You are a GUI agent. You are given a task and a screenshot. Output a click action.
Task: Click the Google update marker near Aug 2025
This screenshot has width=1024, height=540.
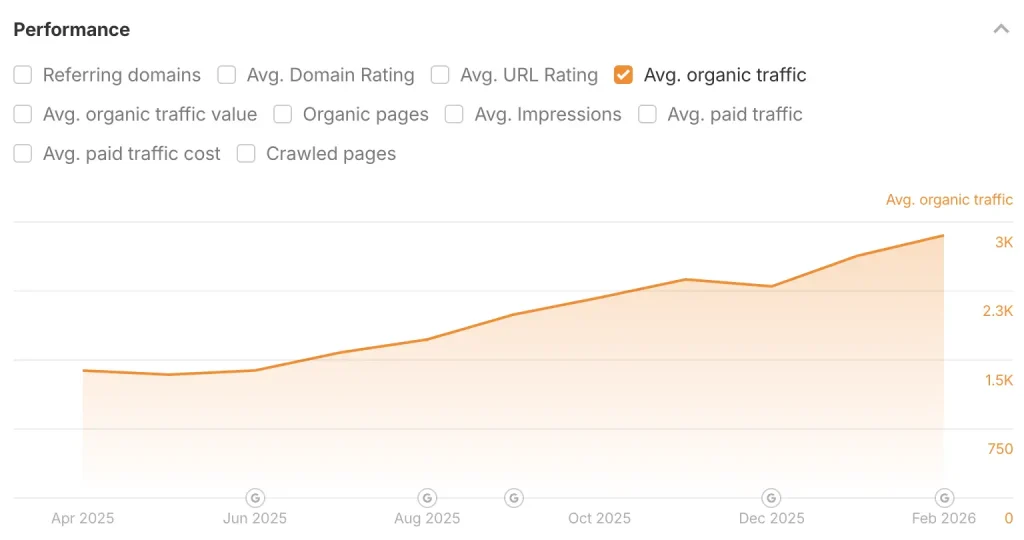point(427,498)
